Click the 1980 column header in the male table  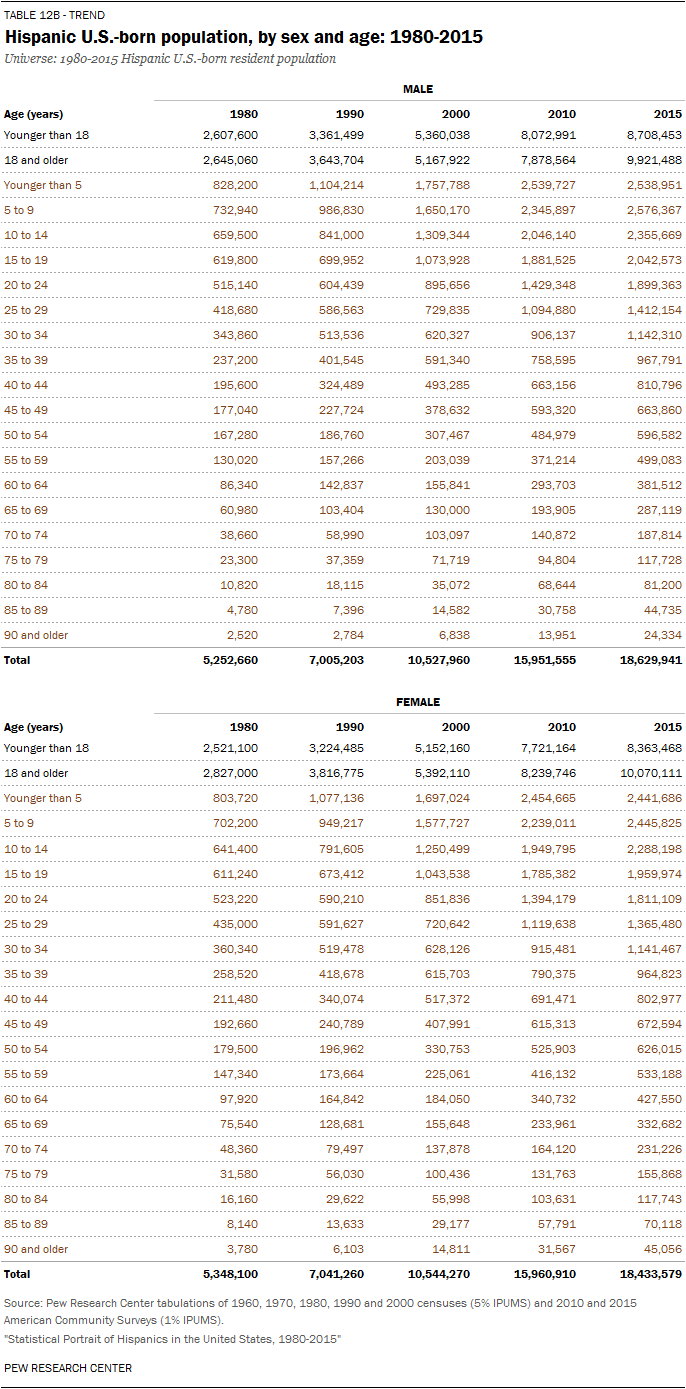click(244, 114)
